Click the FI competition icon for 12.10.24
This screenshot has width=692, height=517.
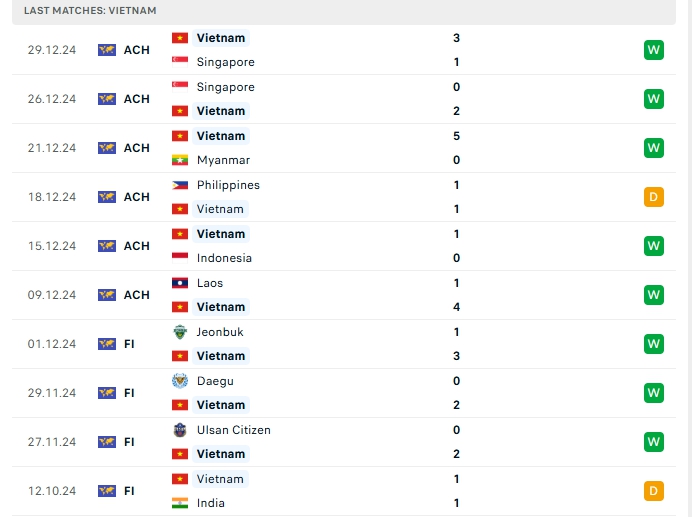[107, 491]
